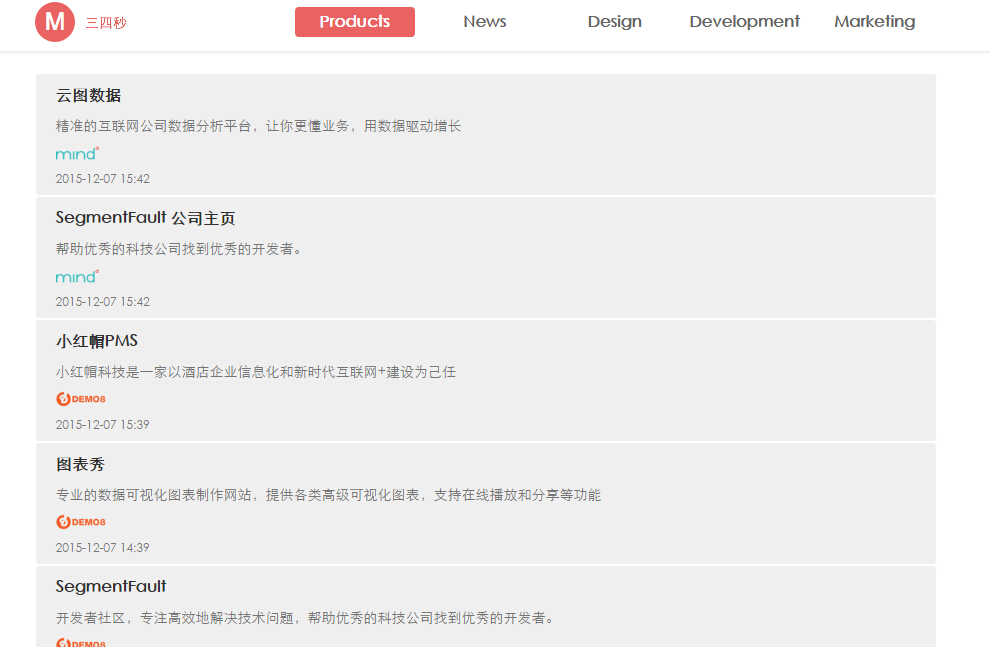Open the Marketing tab
This screenshot has height=647, width=990.
pyautogui.click(x=874, y=22)
